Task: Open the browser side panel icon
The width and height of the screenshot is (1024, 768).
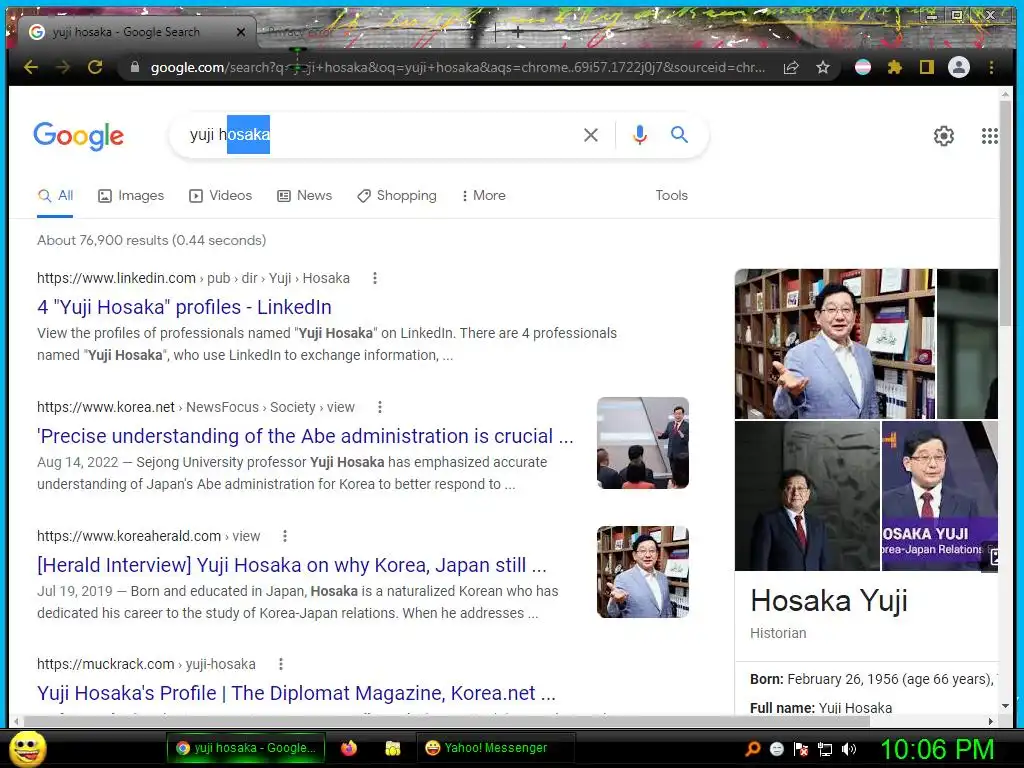Action: [x=927, y=67]
